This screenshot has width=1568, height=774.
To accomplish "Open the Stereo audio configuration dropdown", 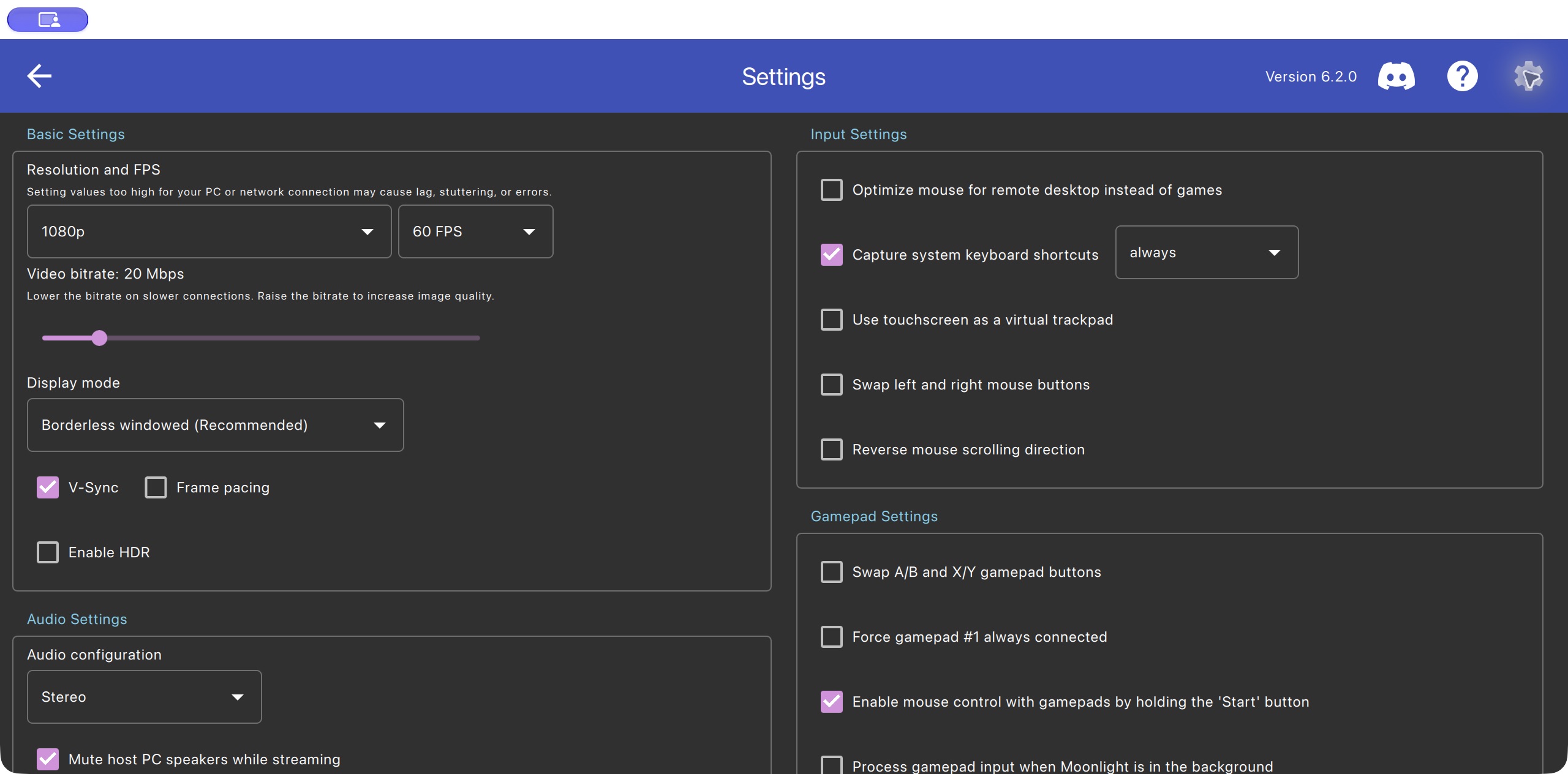I will click(144, 697).
